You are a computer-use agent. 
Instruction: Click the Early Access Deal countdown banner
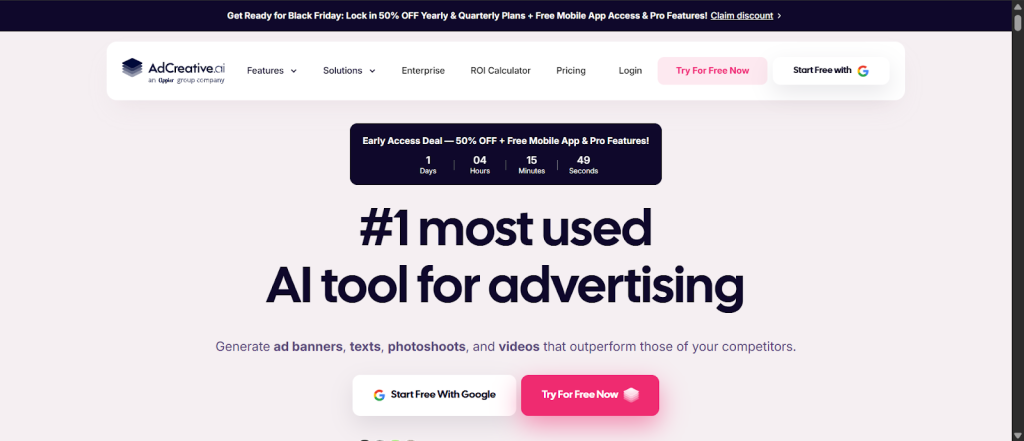tap(505, 154)
